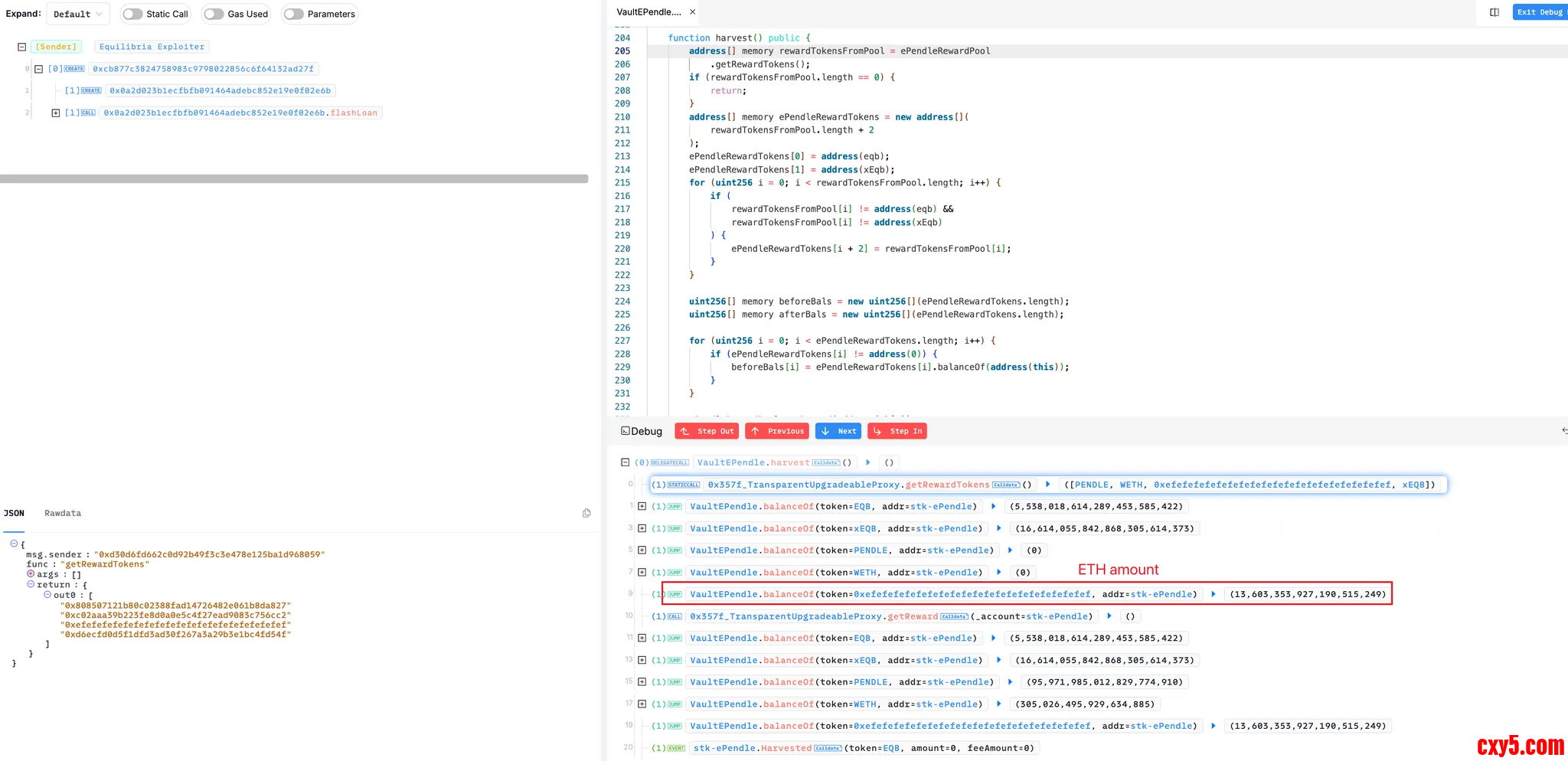
Task: Click the copy JSON icon
Action: (x=586, y=513)
